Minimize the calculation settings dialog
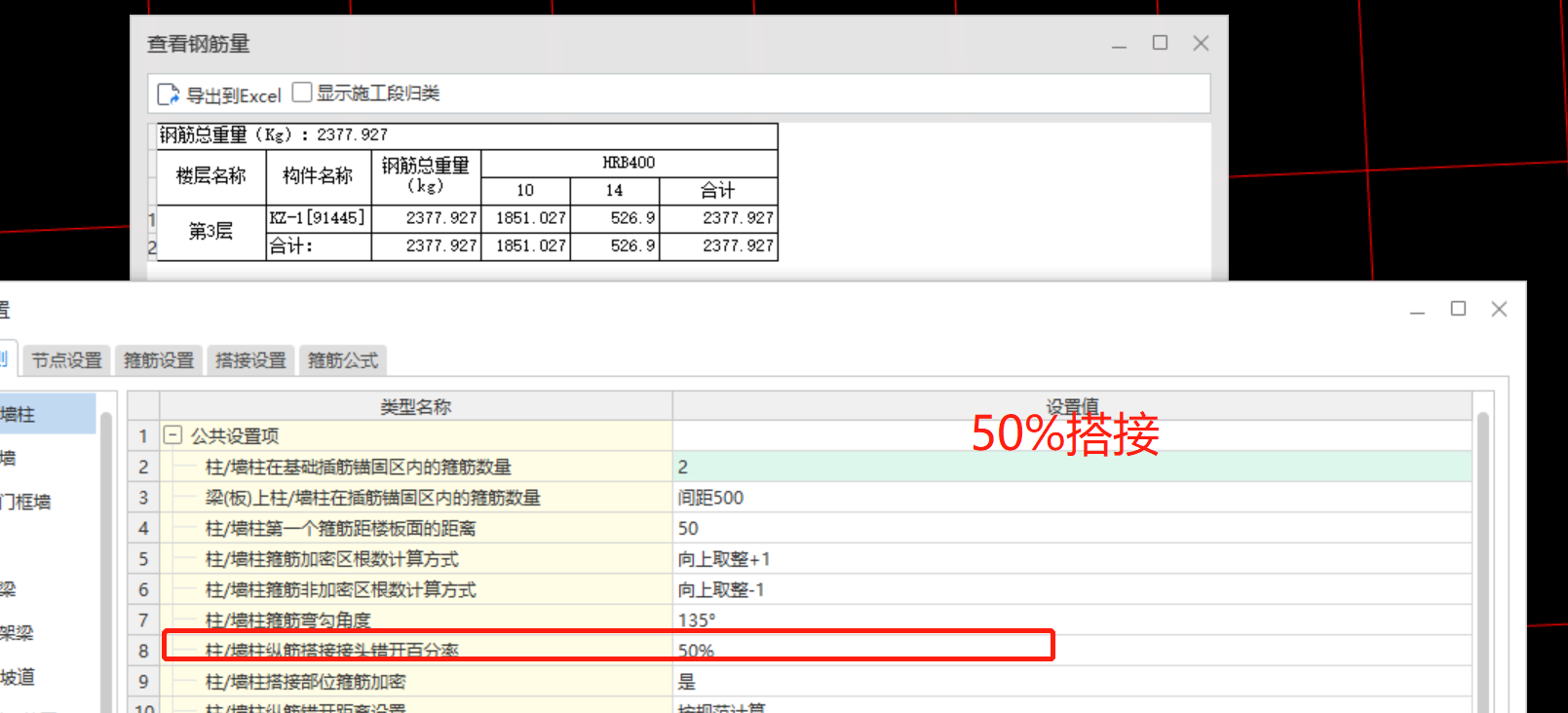Screen dimensions: 1568x713 pyautogui.click(x=1417, y=311)
